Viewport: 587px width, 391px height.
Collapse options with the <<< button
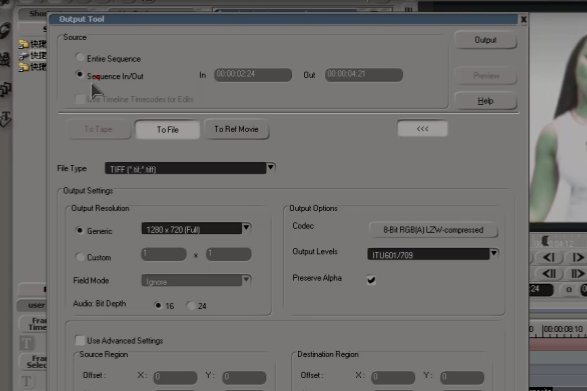(x=422, y=129)
